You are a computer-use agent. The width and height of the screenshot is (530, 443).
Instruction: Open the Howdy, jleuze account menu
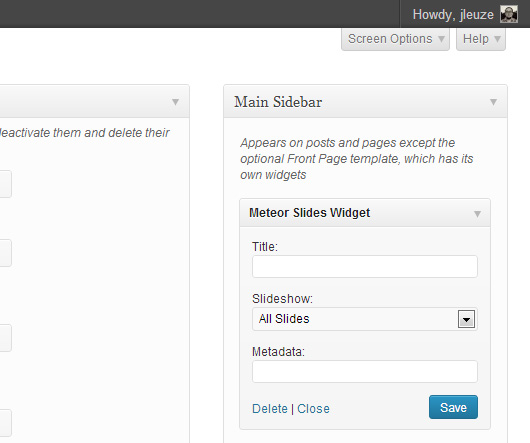453,15
